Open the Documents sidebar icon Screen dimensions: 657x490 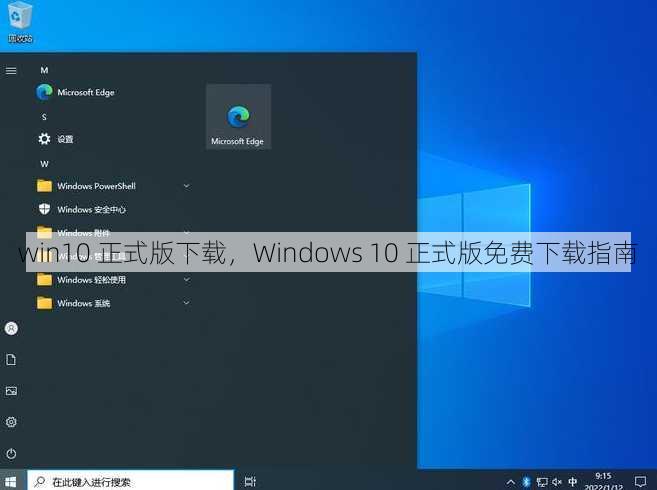11,360
